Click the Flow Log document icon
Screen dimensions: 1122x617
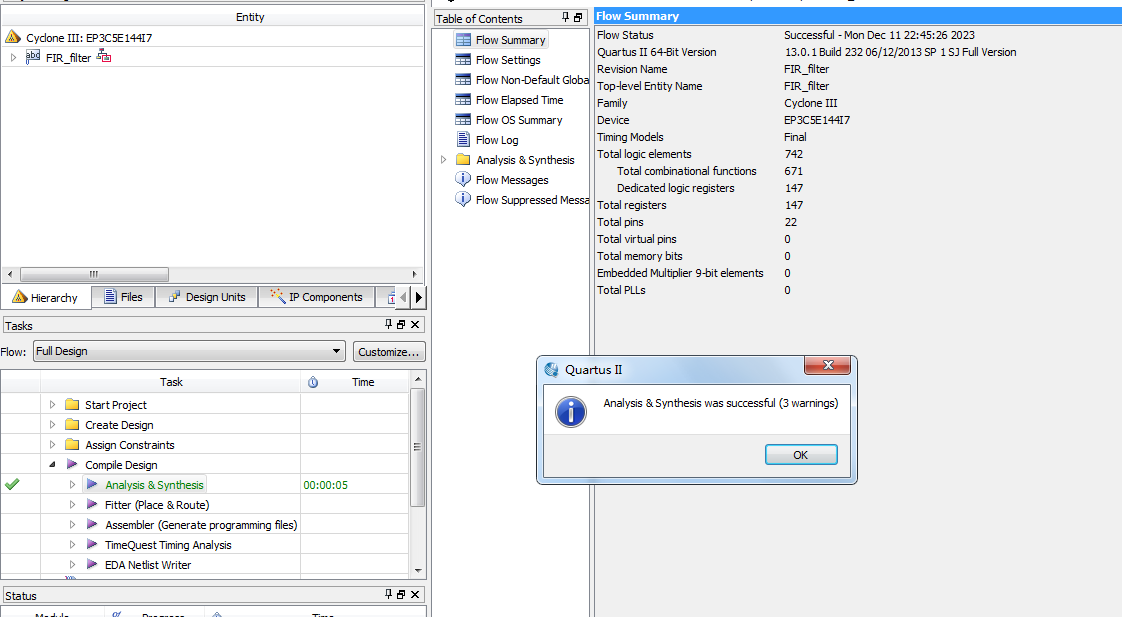click(x=463, y=140)
